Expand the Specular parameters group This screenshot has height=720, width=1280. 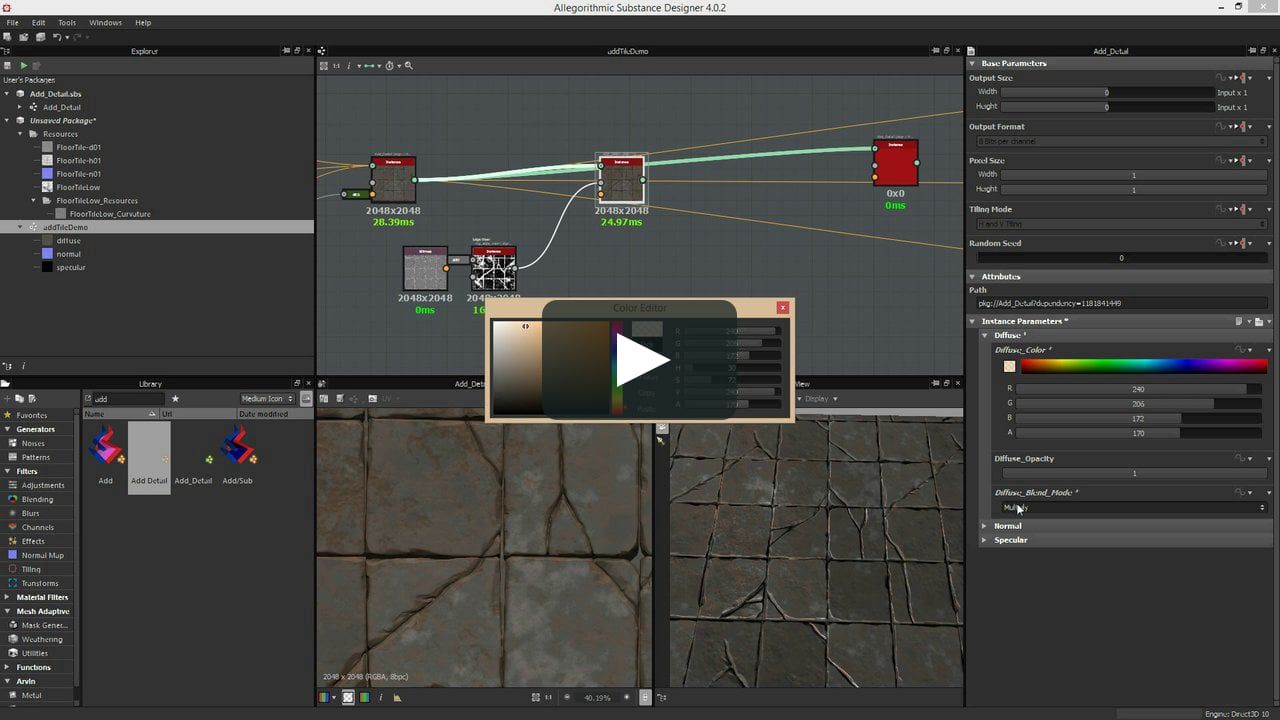[x=984, y=540]
